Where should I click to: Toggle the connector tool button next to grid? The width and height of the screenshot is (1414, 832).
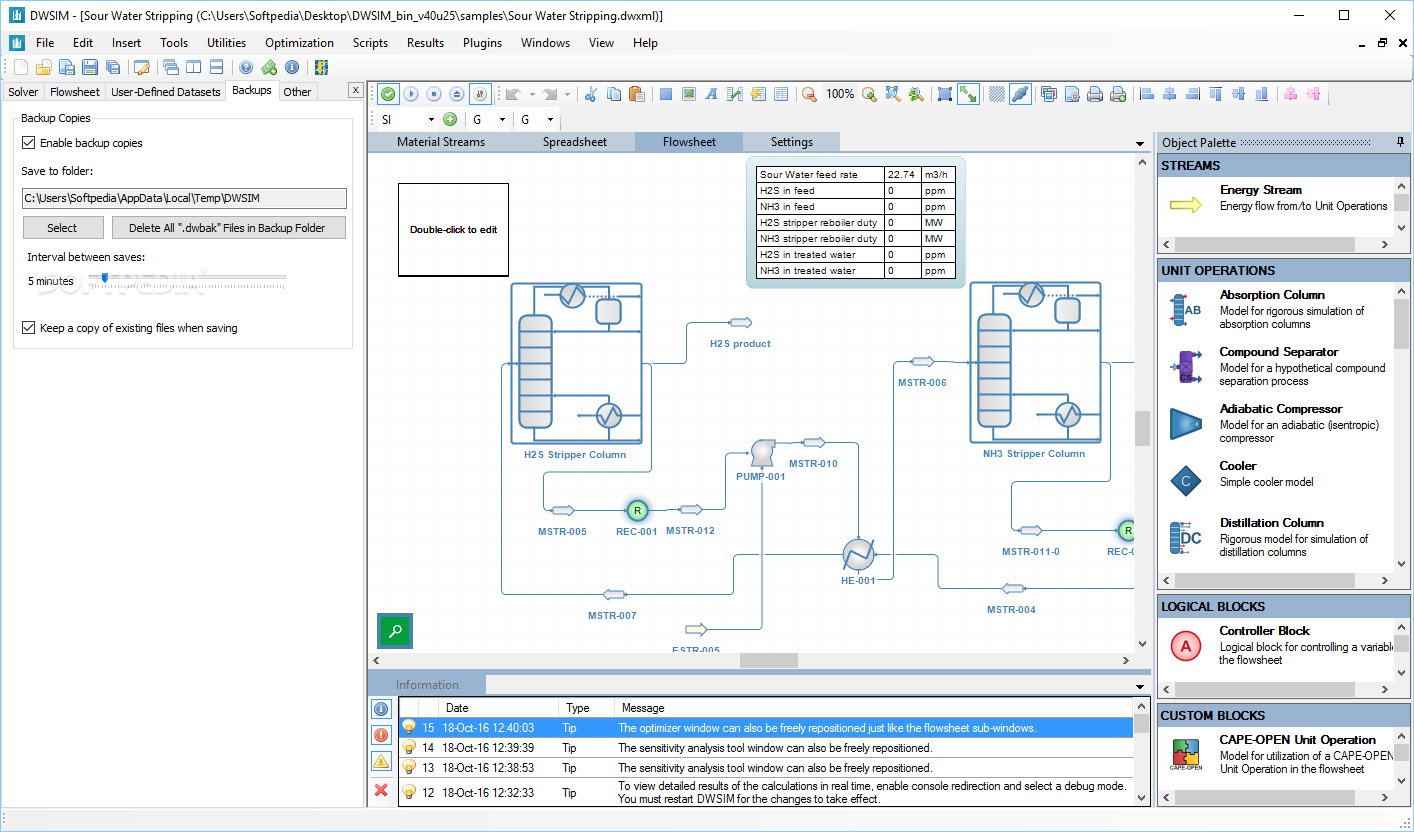point(1020,94)
